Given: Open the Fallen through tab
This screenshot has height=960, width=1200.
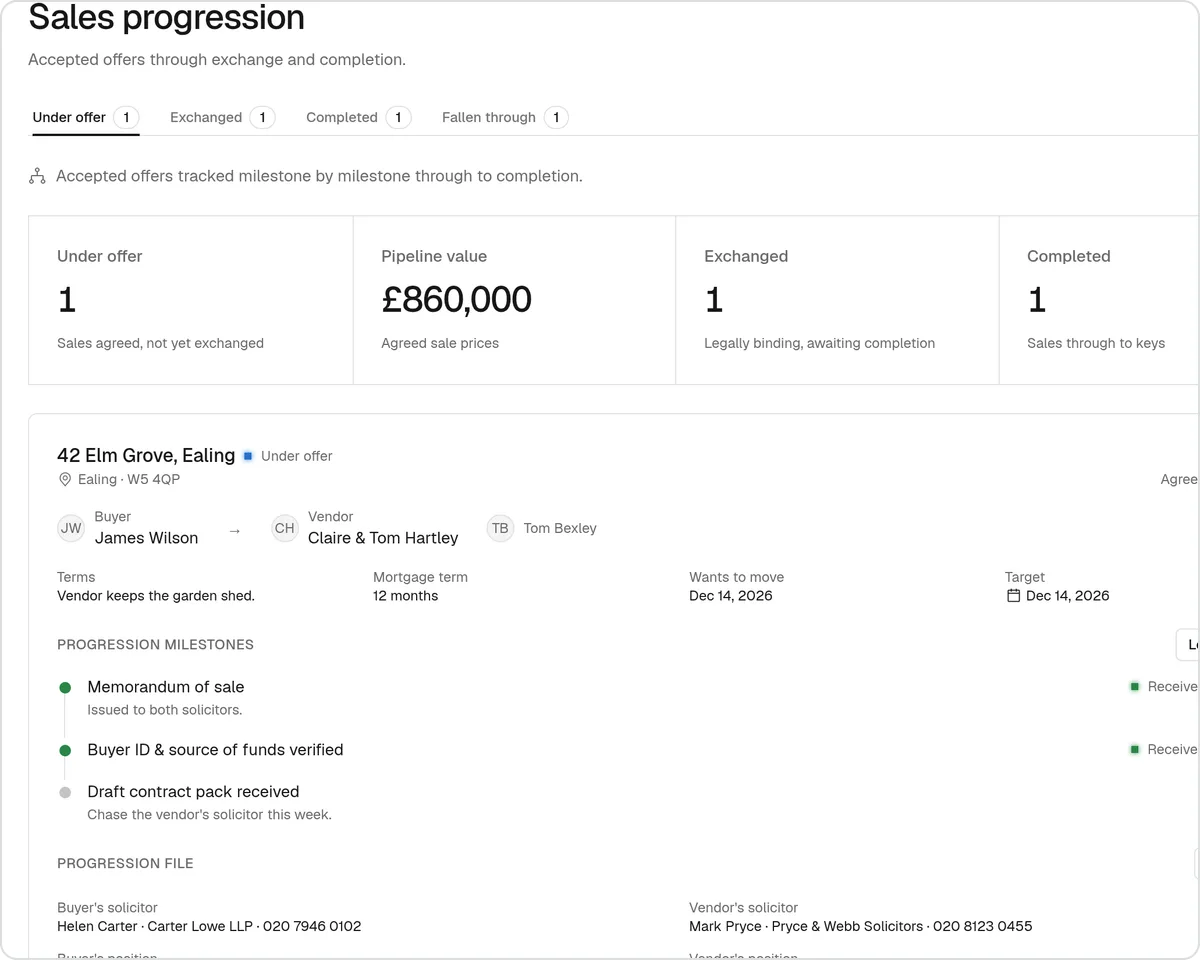Looking at the screenshot, I should click(505, 117).
